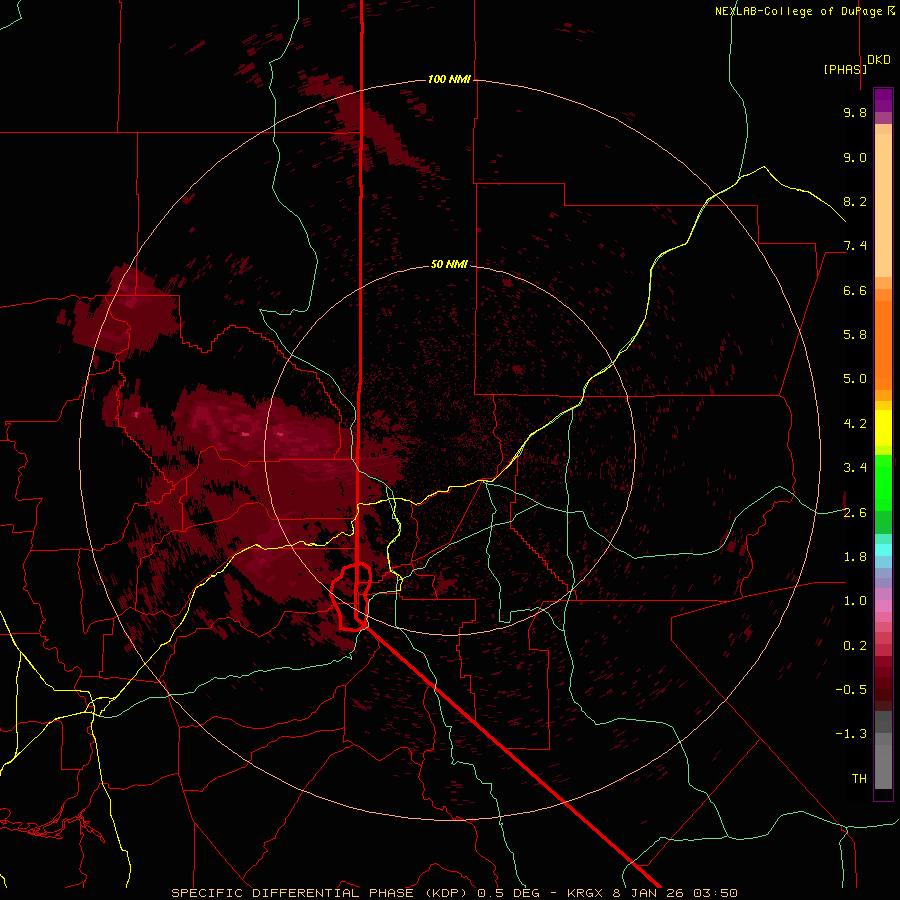Viewport: 900px width, 900px height.
Task: Click the SPECIFIC DIFFERENTIAL PHASE (KDP) caption title
Action: [x=322, y=893]
